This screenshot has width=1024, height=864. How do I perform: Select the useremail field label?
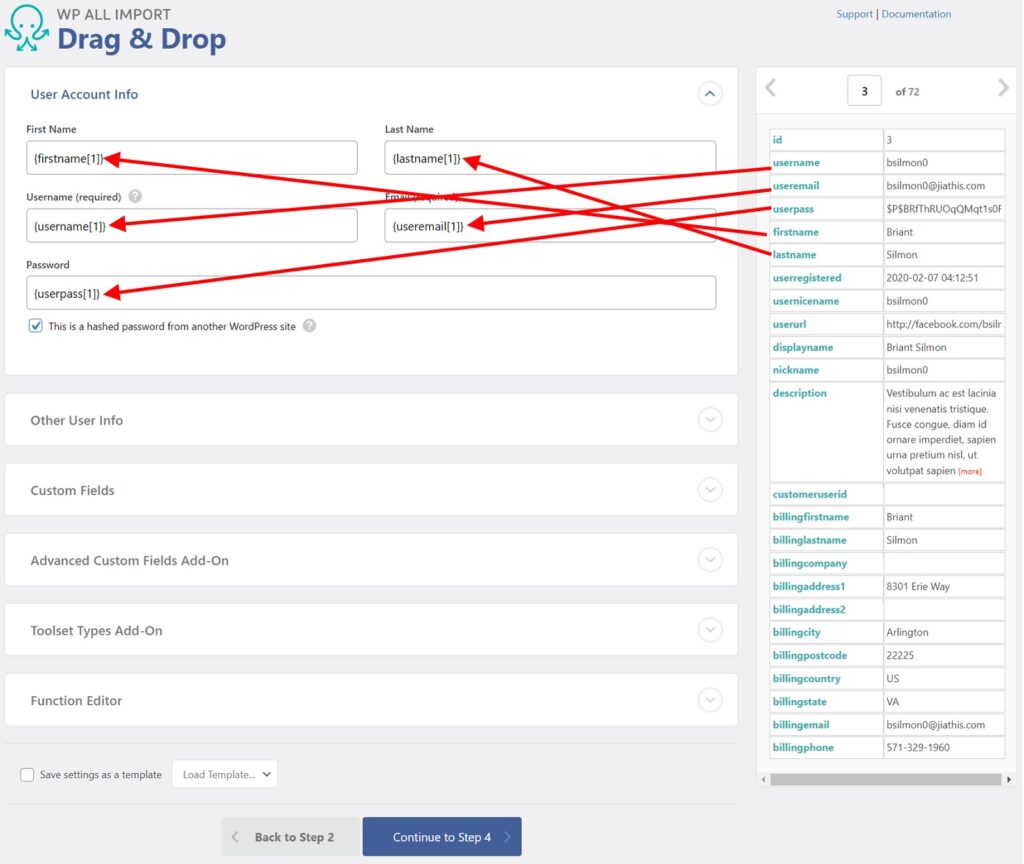pyautogui.click(x=795, y=185)
